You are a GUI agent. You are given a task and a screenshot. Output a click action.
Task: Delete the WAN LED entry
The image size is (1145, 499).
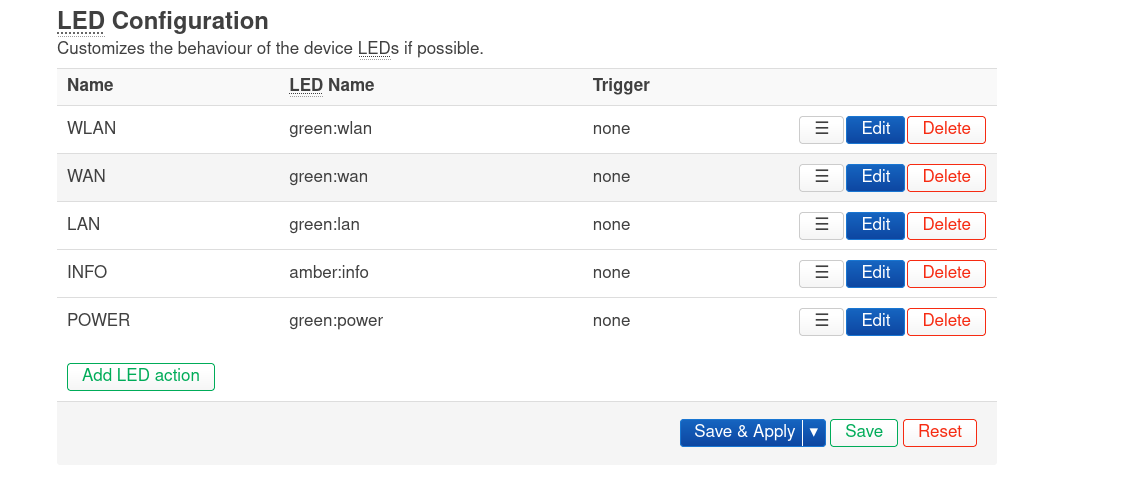click(946, 178)
